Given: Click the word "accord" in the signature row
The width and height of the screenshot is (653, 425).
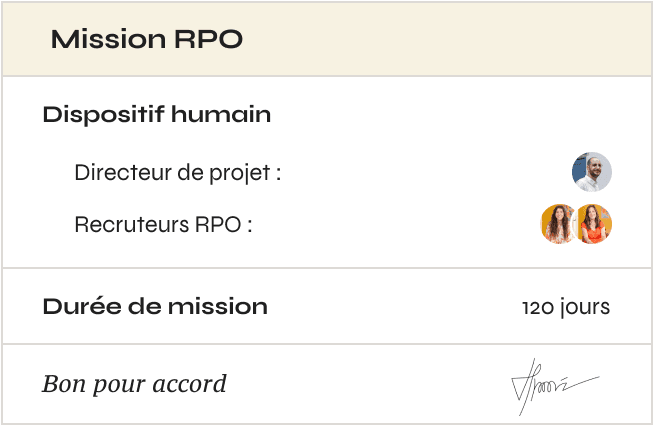Looking at the screenshot, I should pos(192,384).
